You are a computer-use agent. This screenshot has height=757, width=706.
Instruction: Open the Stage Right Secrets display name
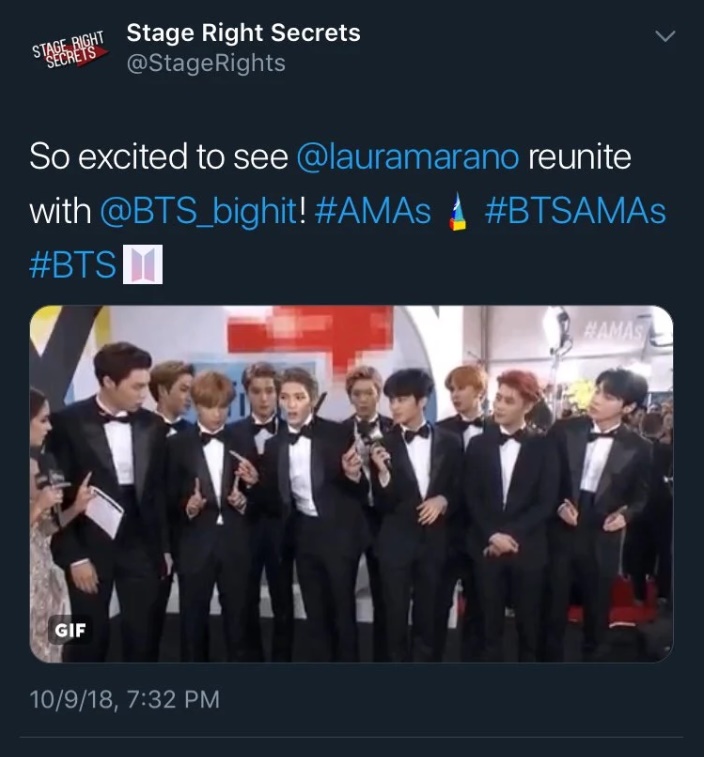point(243,32)
